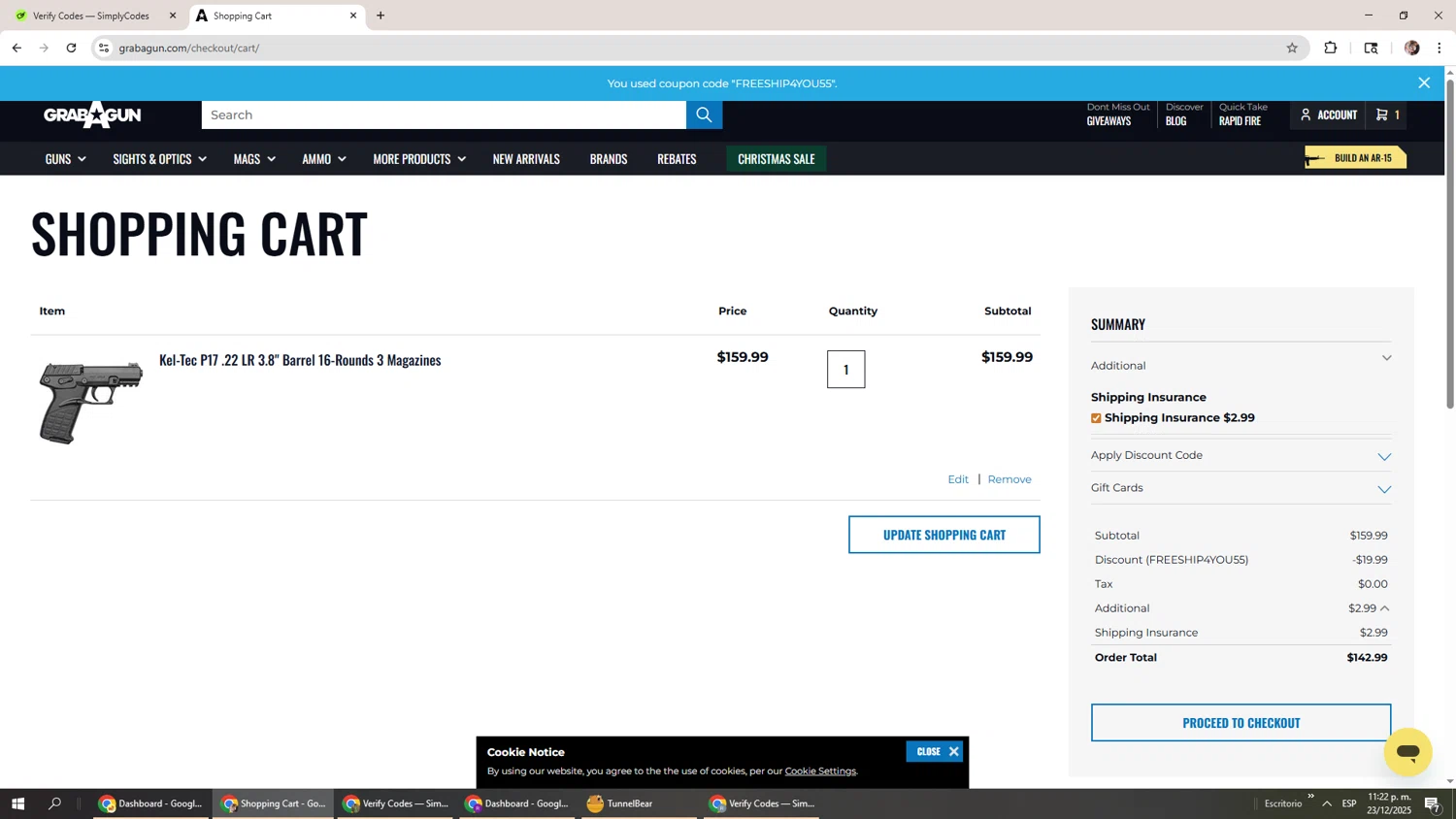The height and width of the screenshot is (819, 1456).
Task: Open Christmas Sale page
Action: pos(777,159)
